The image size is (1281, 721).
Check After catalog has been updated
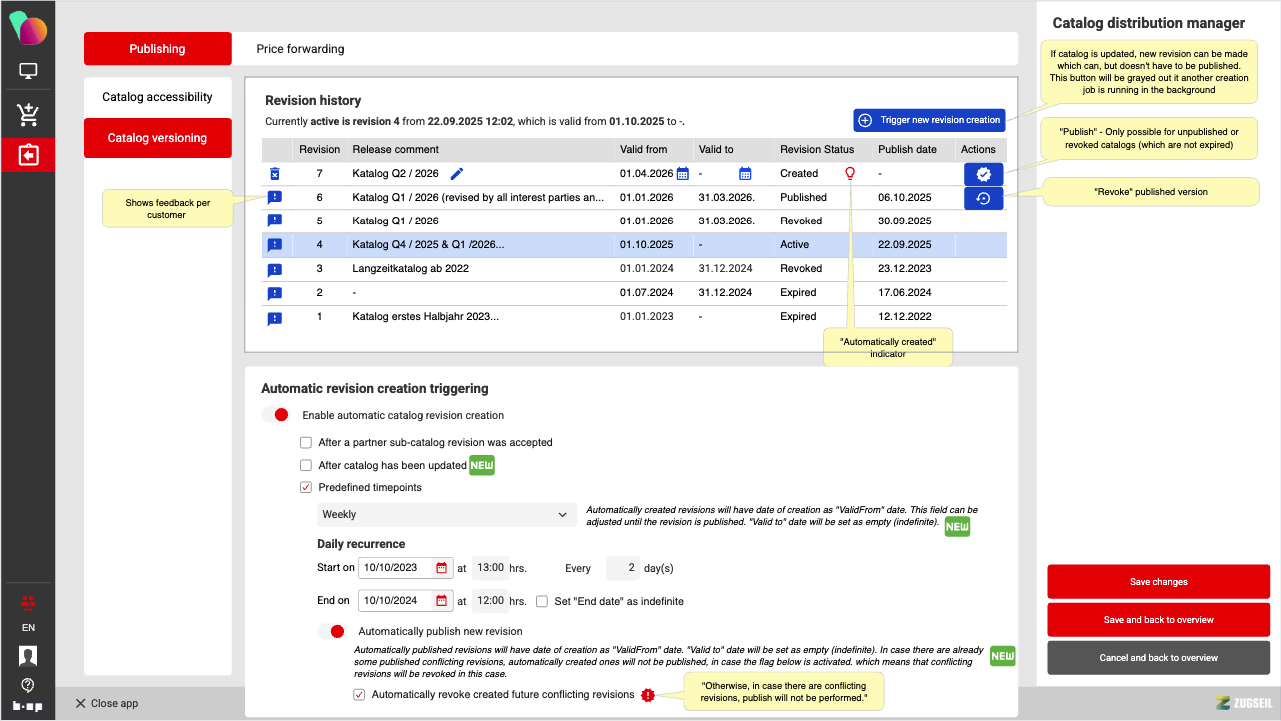click(x=306, y=465)
